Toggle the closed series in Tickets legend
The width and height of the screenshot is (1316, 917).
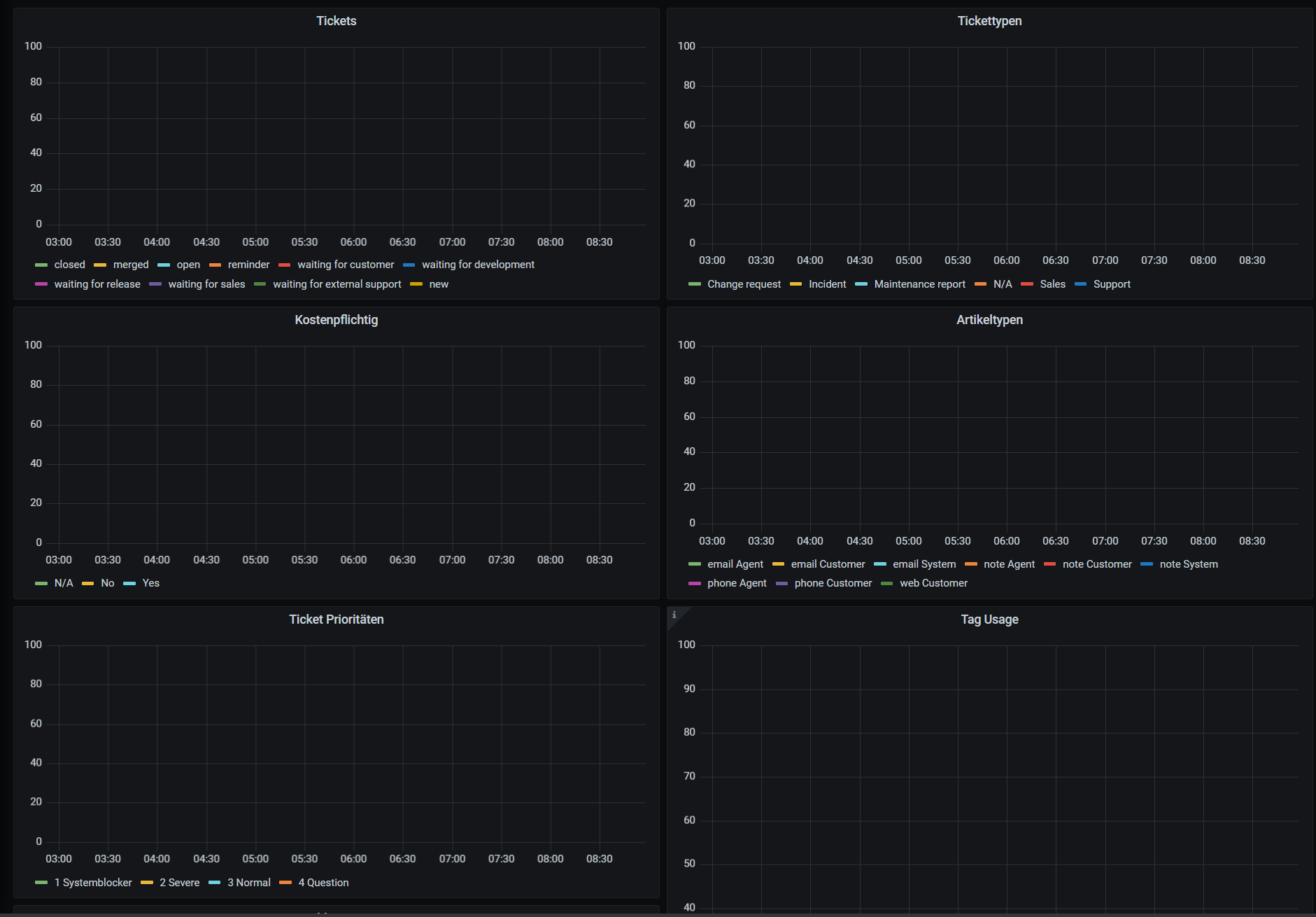pos(69,264)
